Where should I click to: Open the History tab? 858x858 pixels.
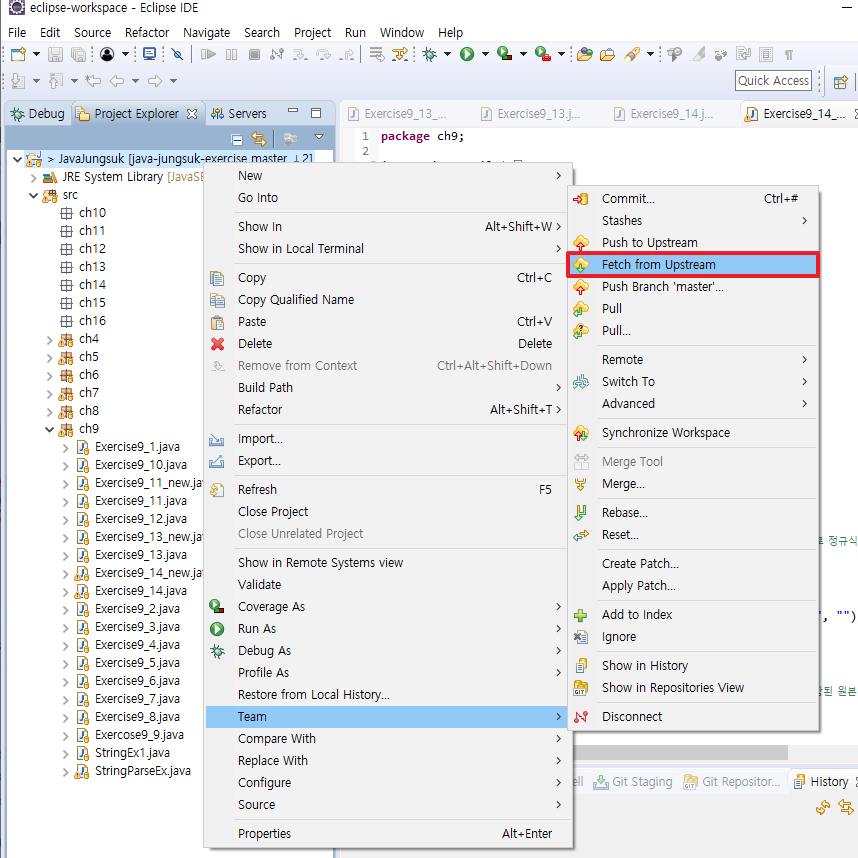(821, 781)
